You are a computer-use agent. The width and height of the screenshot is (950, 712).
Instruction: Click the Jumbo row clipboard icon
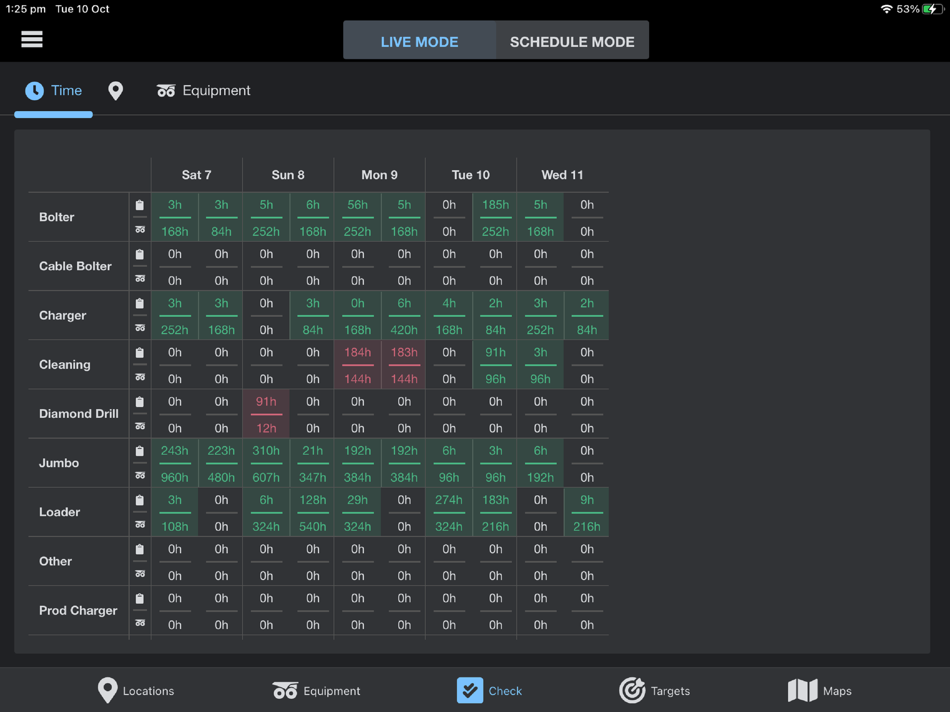coord(140,450)
